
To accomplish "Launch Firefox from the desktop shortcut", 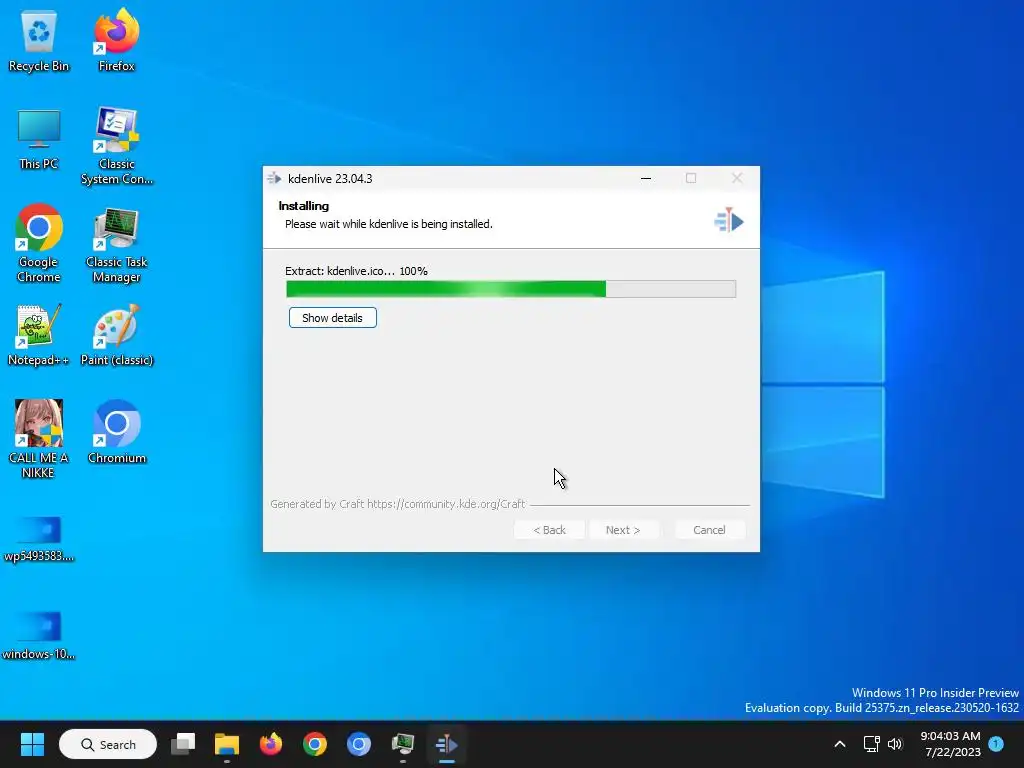I will [116, 40].
